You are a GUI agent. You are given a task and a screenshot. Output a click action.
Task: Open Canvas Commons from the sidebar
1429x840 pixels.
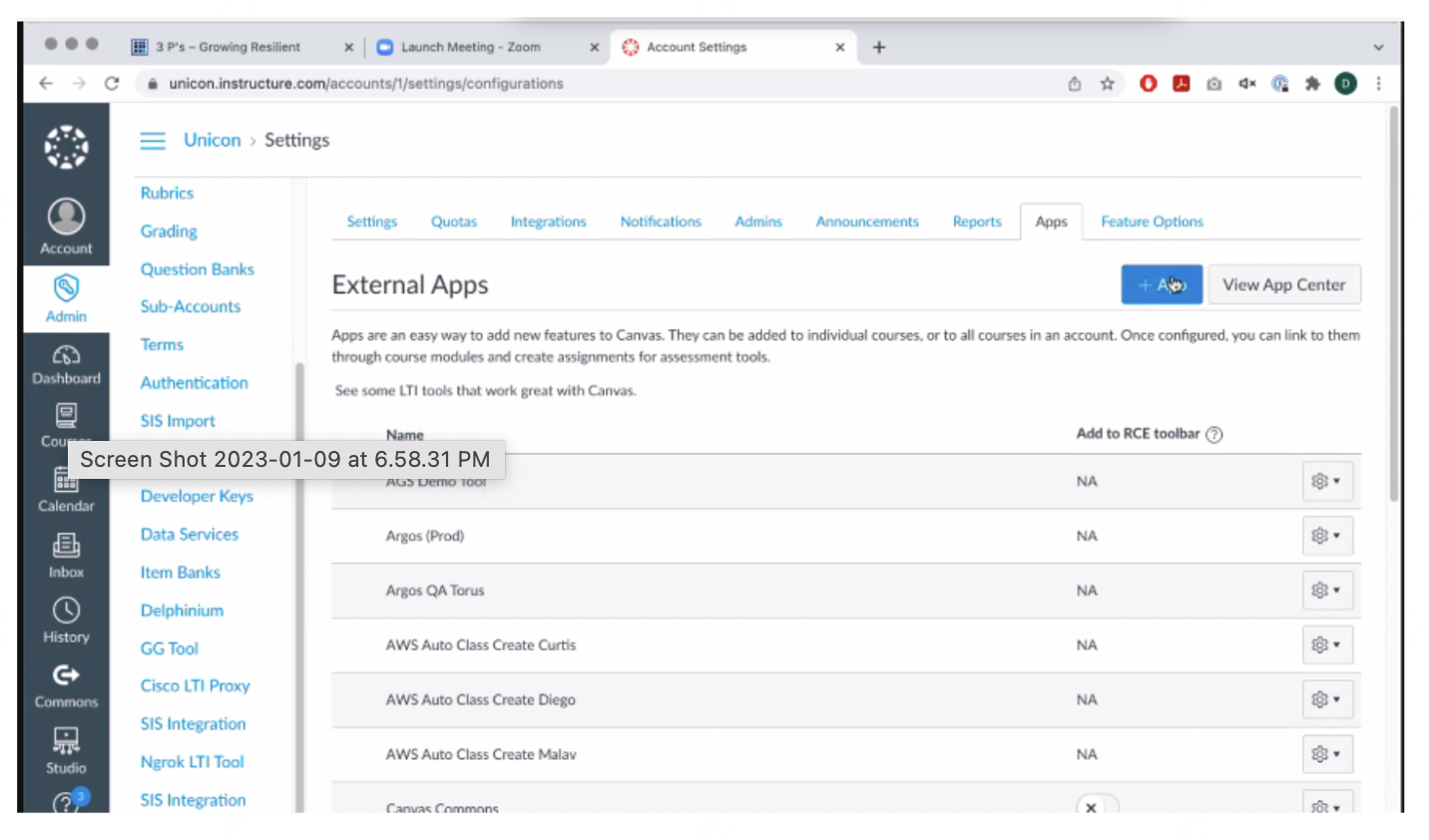coord(65,675)
